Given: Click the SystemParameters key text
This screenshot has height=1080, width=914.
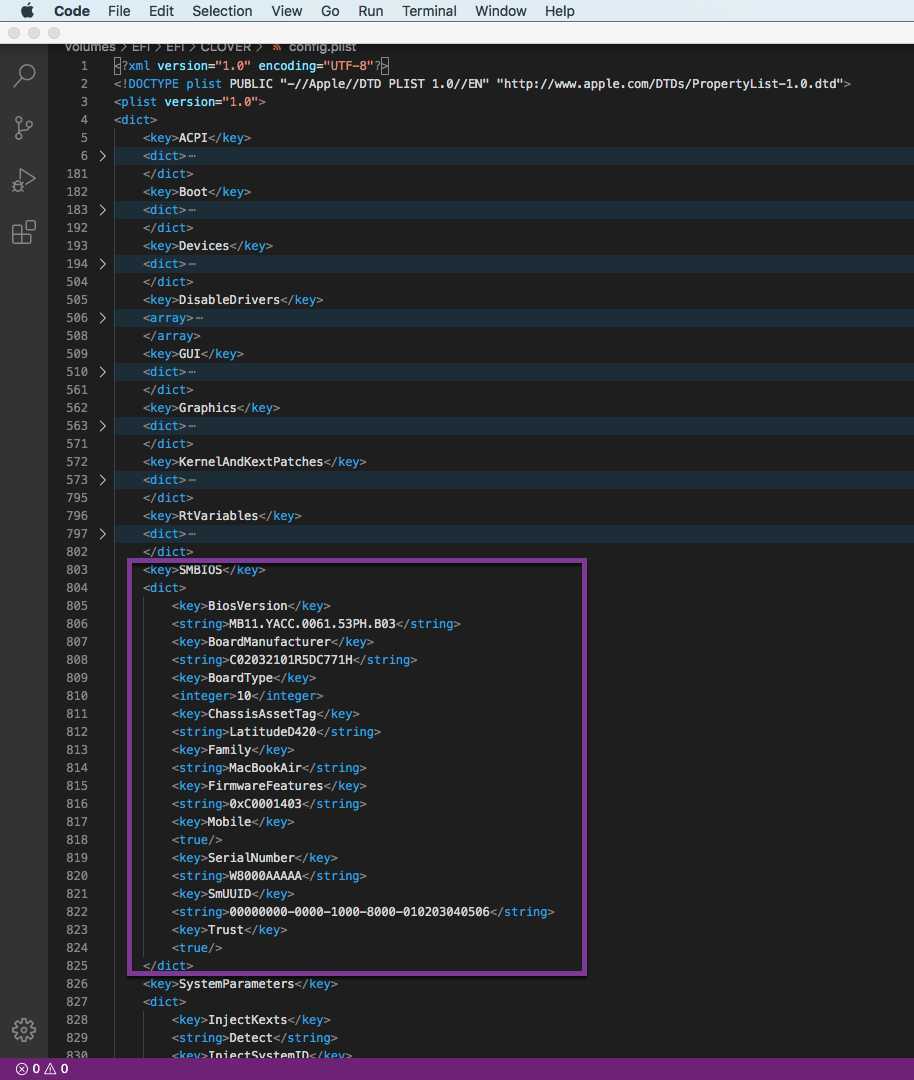Looking at the screenshot, I should 236,984.
